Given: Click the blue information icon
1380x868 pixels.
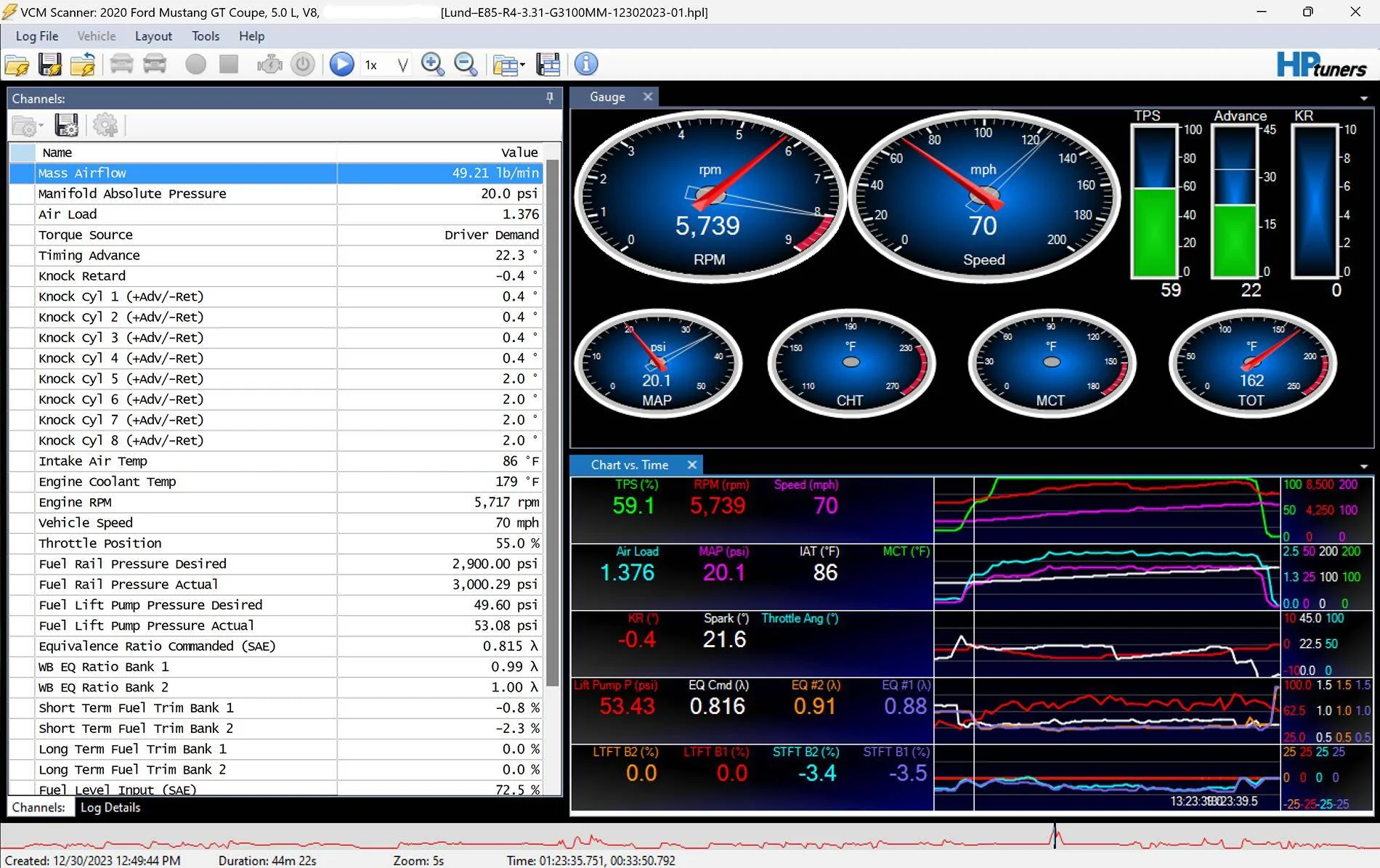Looking at the screenshot, I should pyautogui.click(x=586, y=65).
